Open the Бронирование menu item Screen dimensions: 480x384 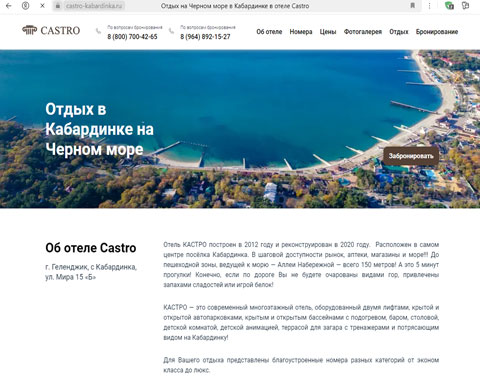tap(437, 32)
